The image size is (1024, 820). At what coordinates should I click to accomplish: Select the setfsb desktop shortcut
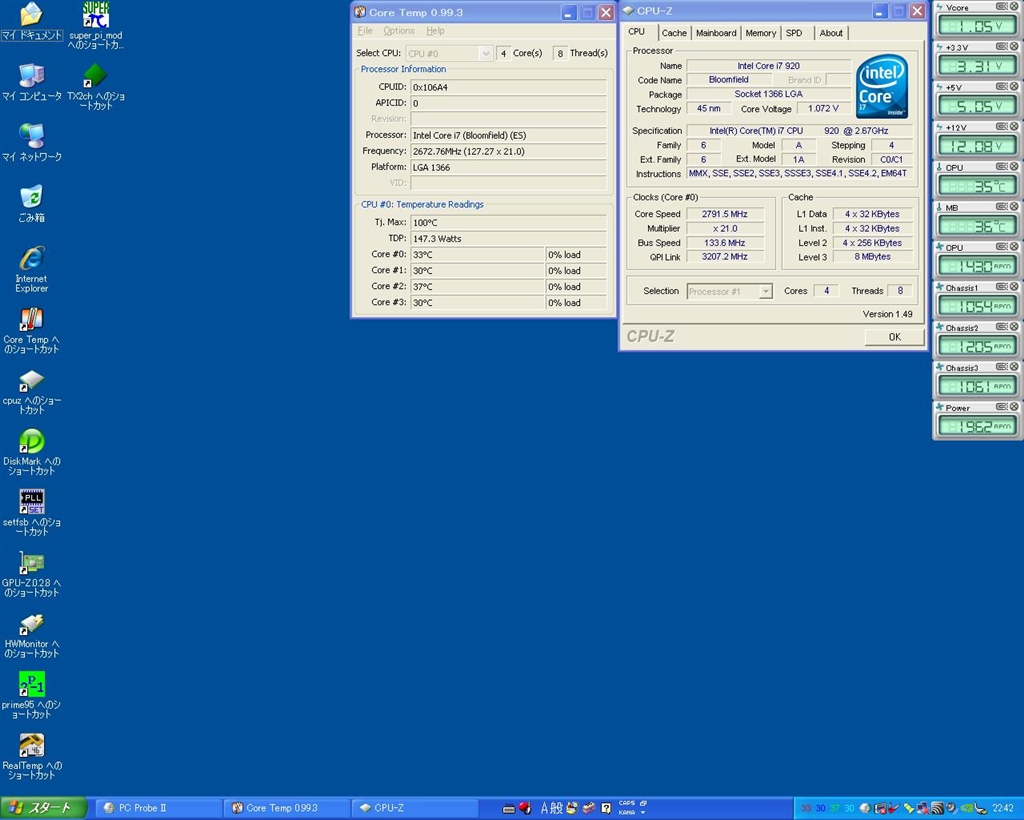point(31,502)
